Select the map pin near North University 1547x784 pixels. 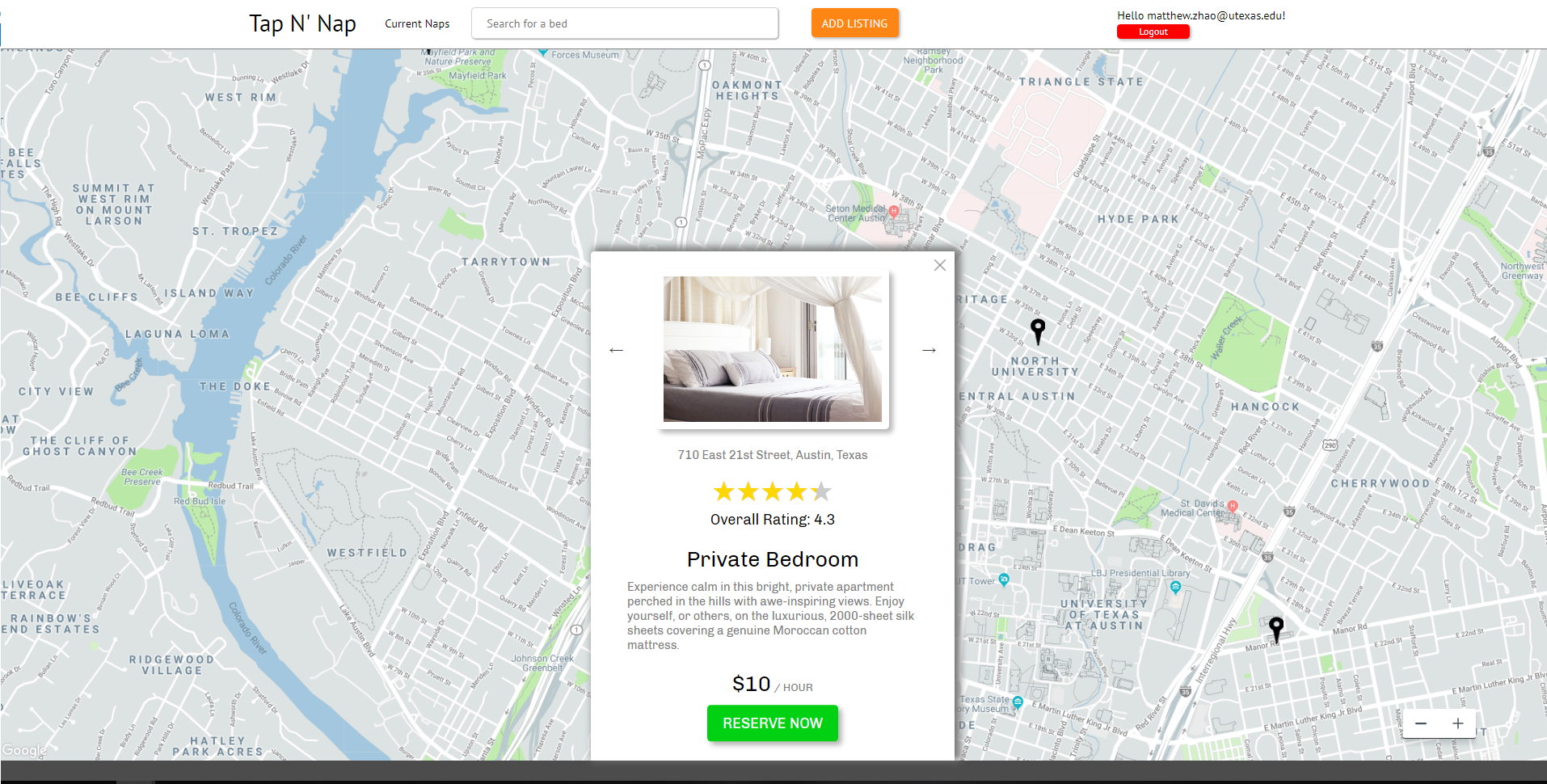[x=1038, y=330]
